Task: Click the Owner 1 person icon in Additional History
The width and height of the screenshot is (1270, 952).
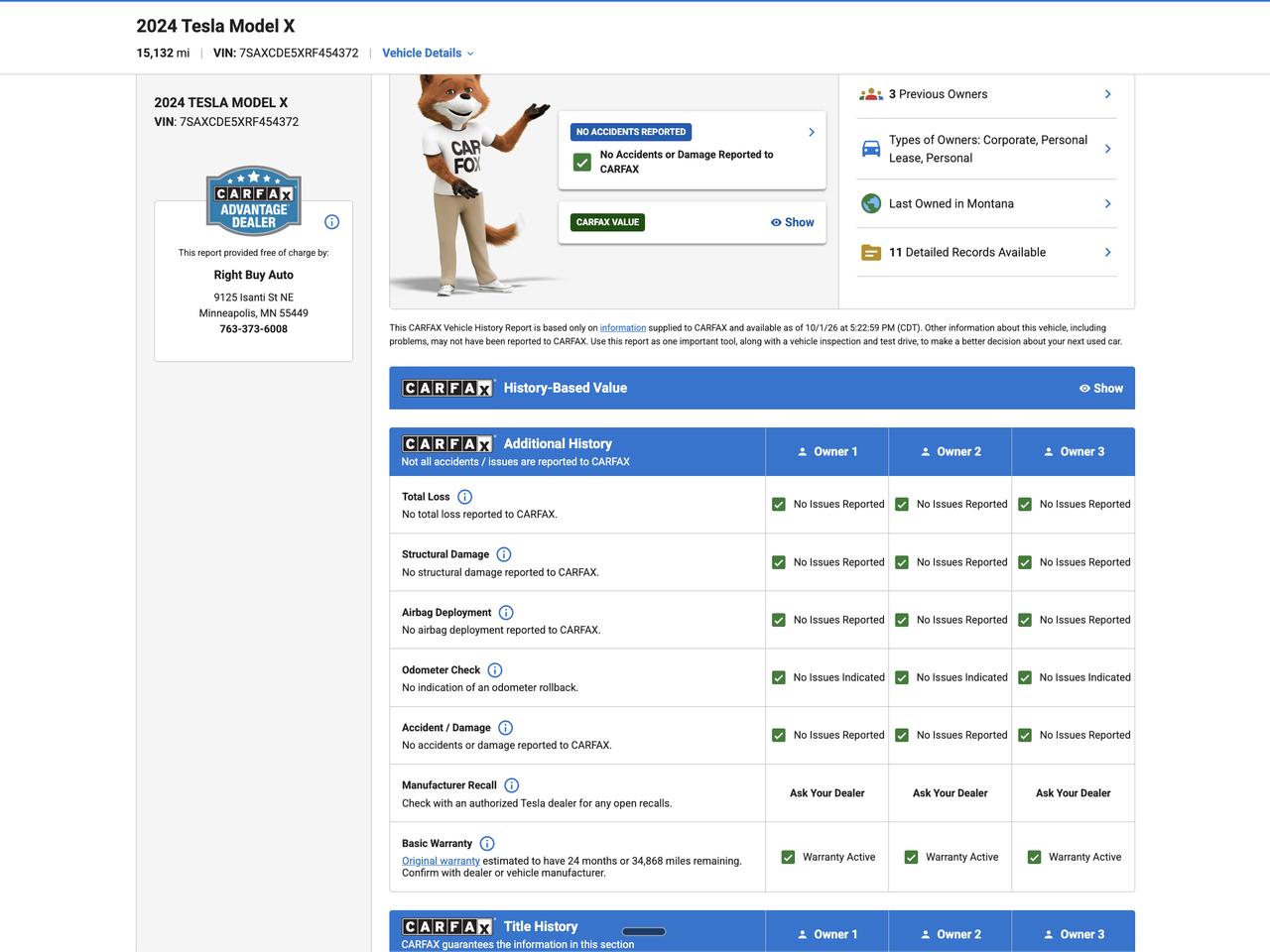Action: (803, 452)
